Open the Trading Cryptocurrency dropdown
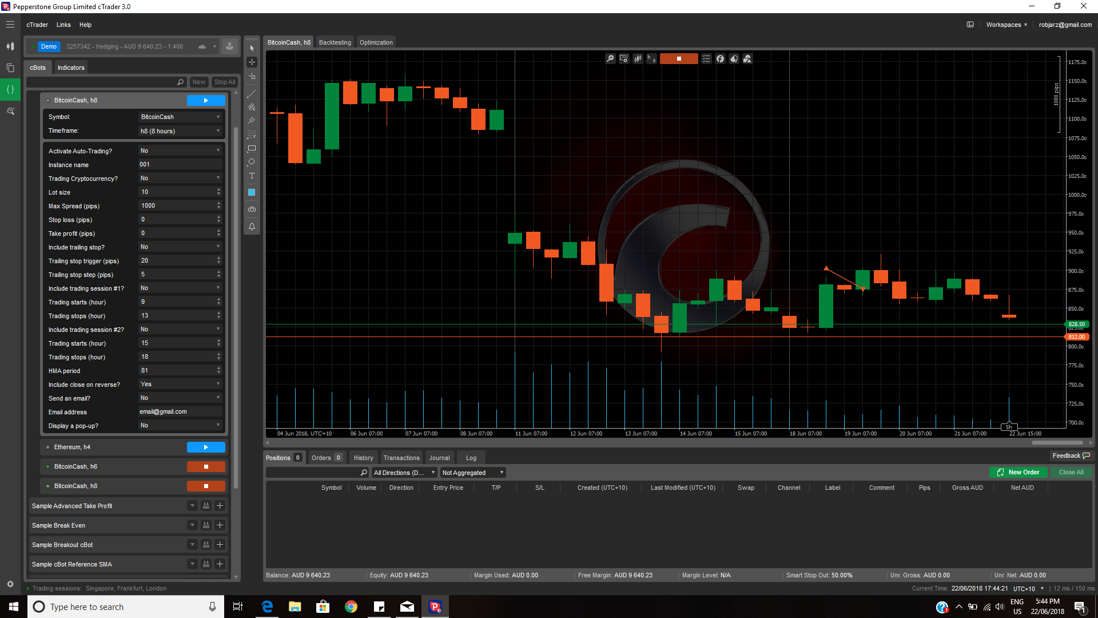The height and width of the screenshot is (618, 1098). pos(180,178)
